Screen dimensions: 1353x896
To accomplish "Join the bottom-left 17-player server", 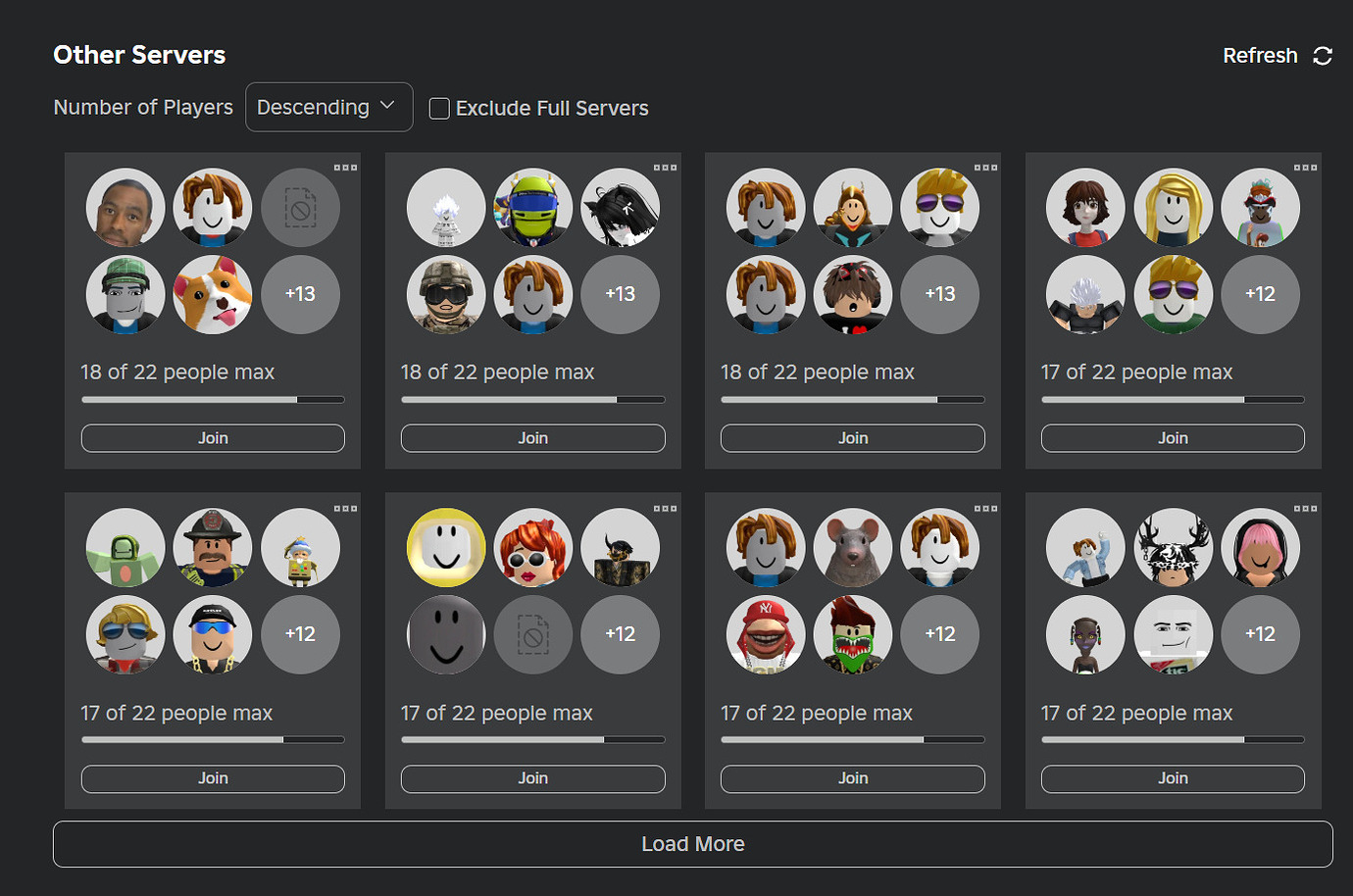I will tap(213, 777).
